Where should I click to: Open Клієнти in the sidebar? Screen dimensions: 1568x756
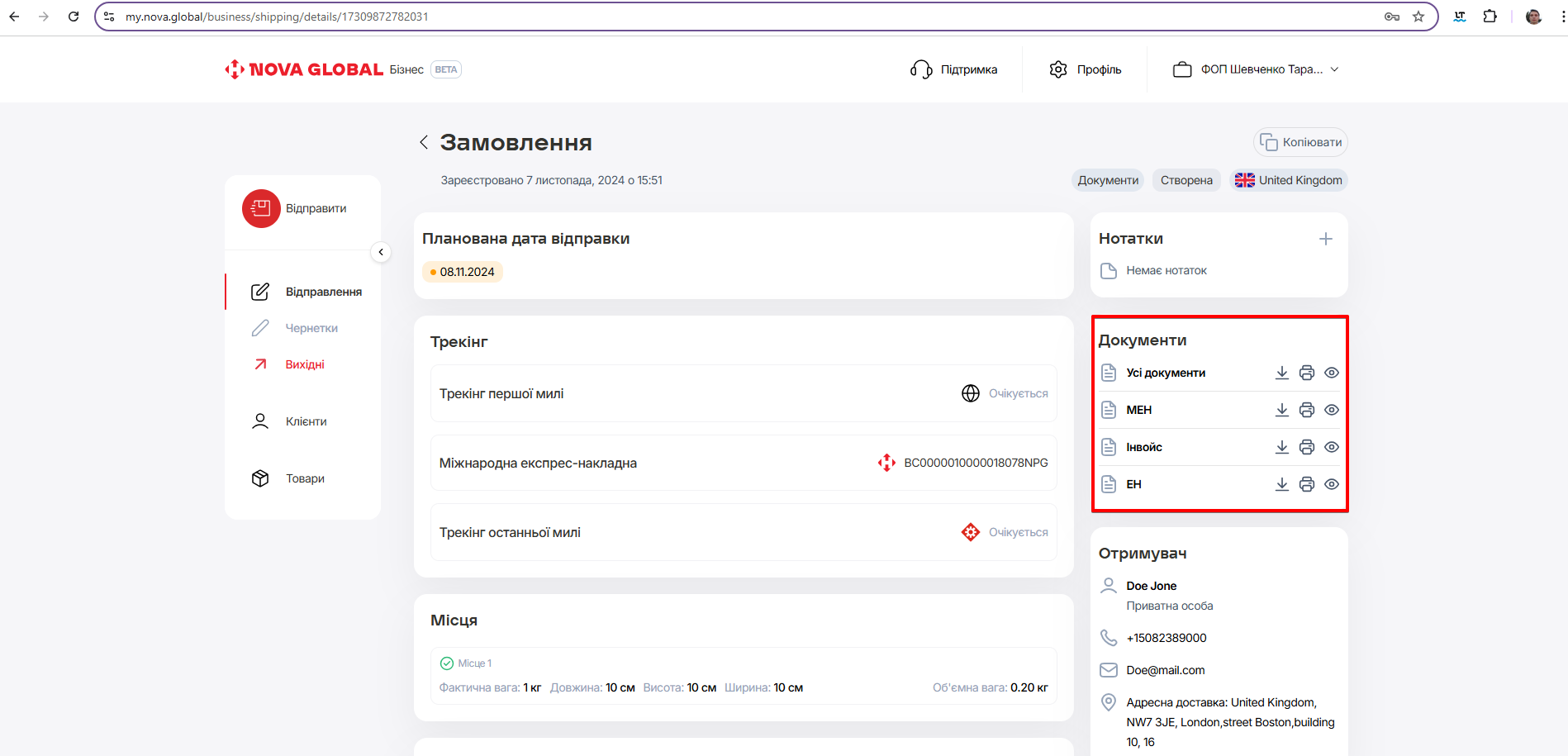click(x=306, y=421)
